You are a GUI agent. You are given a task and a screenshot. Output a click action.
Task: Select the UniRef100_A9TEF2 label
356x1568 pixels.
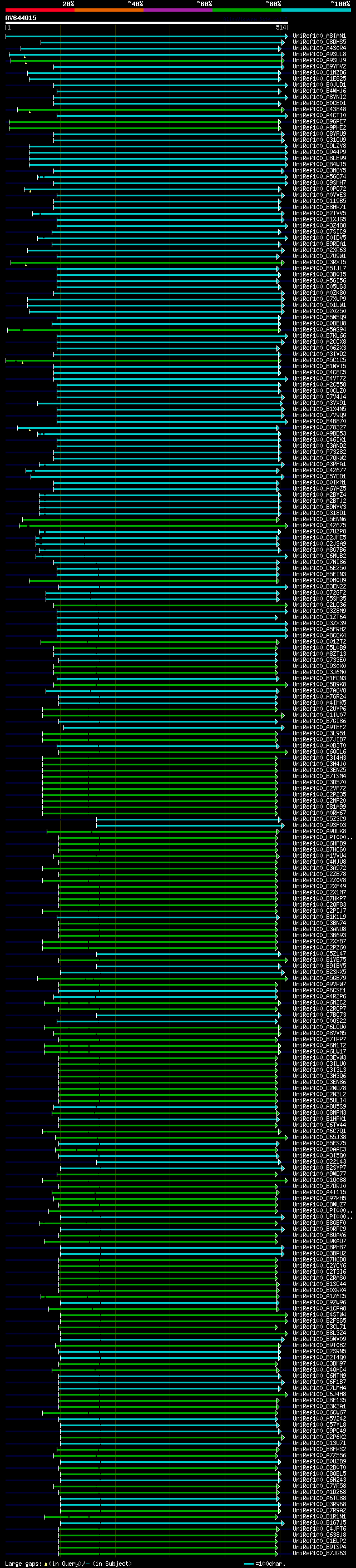(319, 728)
